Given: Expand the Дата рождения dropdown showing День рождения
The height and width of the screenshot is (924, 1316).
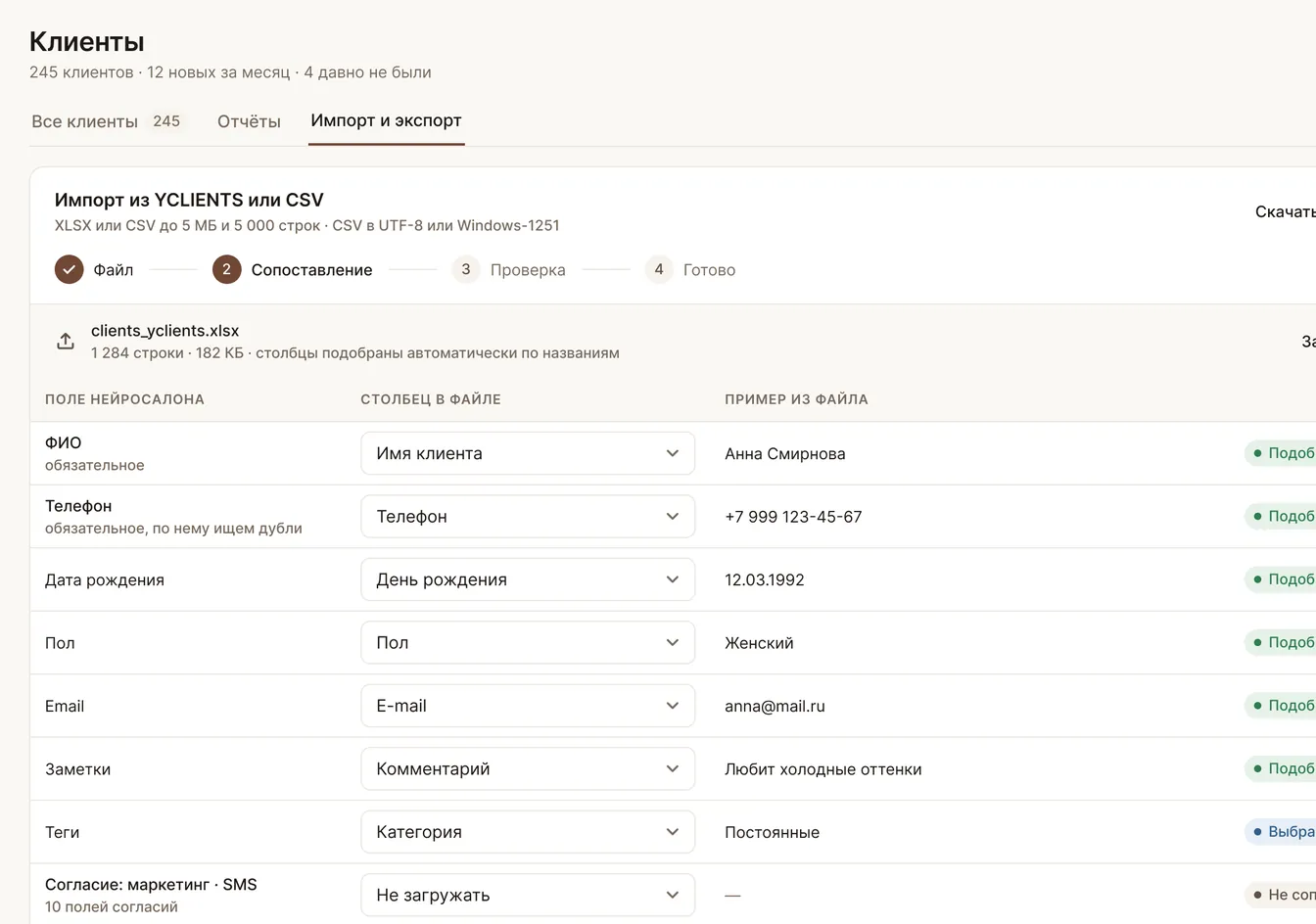Looking at the screenshot, I should pyautogui.click(x=528, y=579).
